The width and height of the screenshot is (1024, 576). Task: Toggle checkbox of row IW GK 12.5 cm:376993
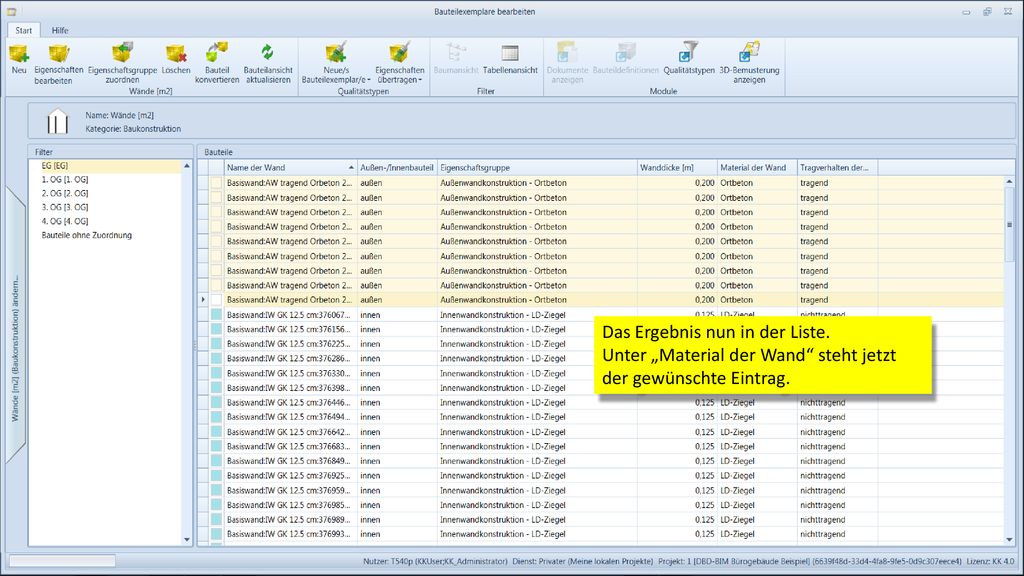(217, 534)
